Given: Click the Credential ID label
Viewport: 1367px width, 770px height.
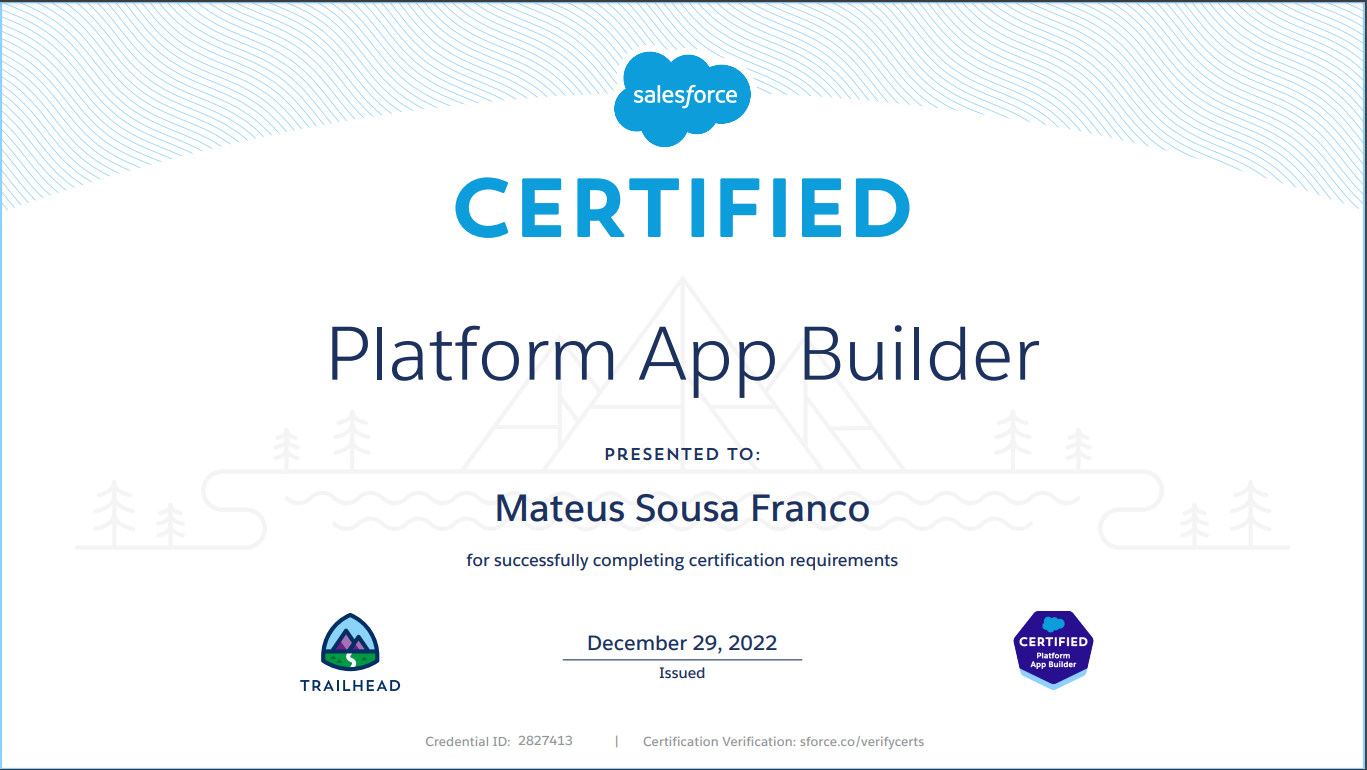Looking at the screenshot, I should [x=468, y=741].
